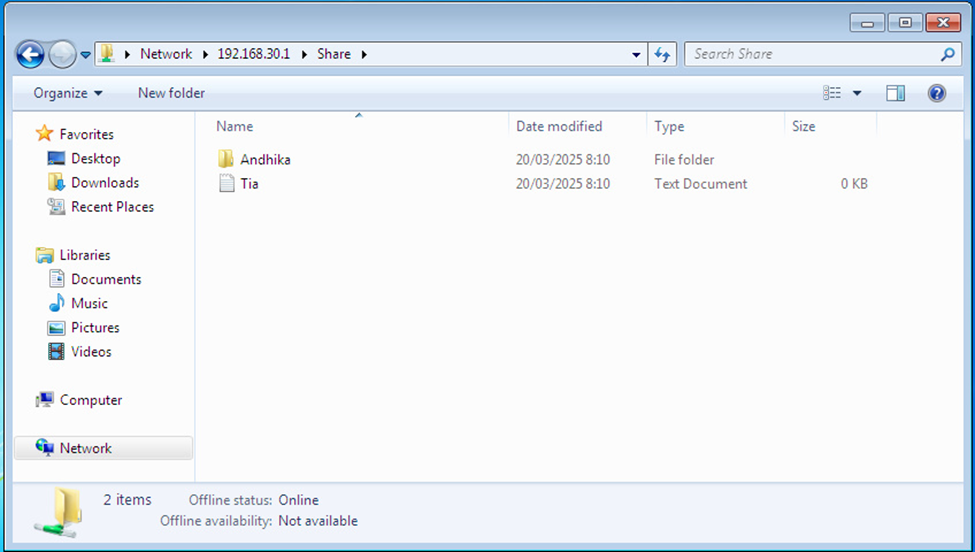Open the recent pages dropdown arrow
Image resolution: width=975 pixels, height=552 pixels.
pos(85,55)
